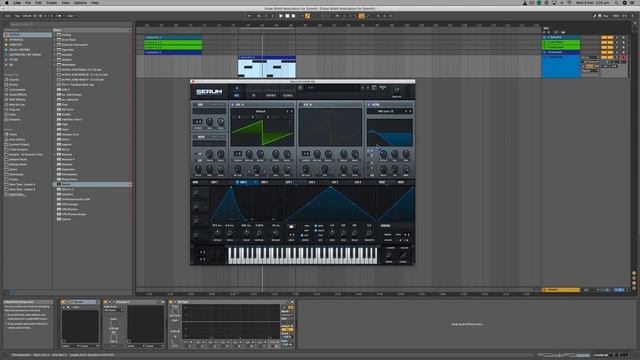Start playback with the Play button
The height and width of the screenshot is (360, 640).
click(281, 16)
